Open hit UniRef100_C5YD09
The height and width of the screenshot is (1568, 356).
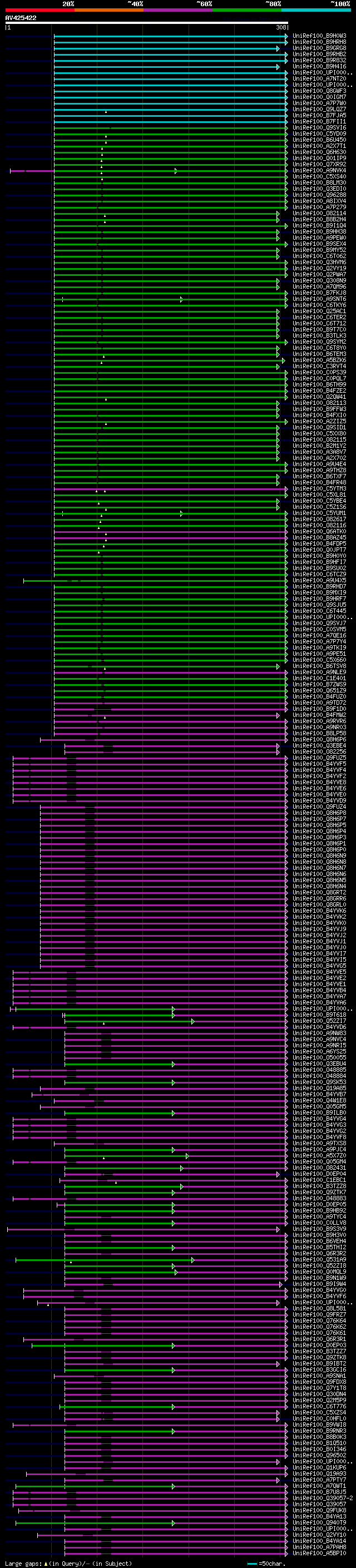(319, 133)
